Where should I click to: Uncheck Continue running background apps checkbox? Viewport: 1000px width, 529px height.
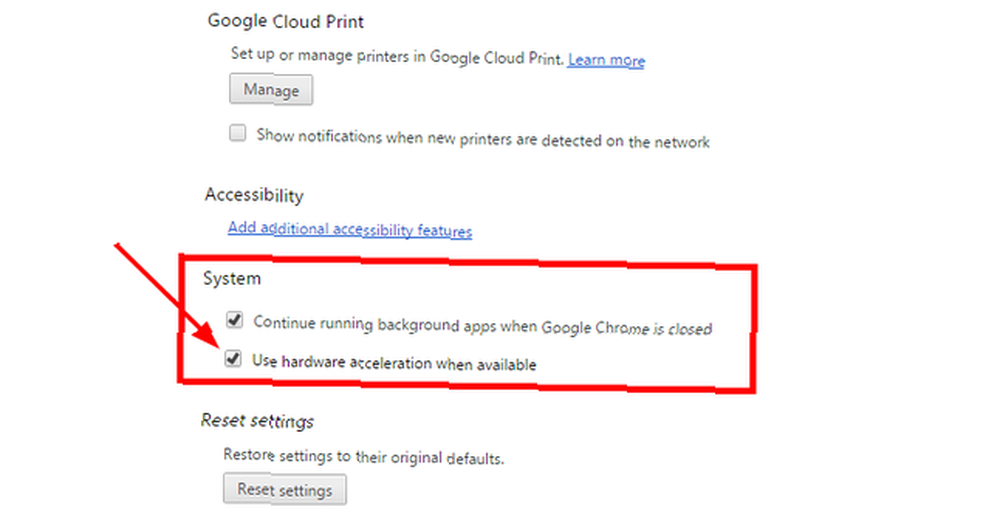(x=235, y=319)
